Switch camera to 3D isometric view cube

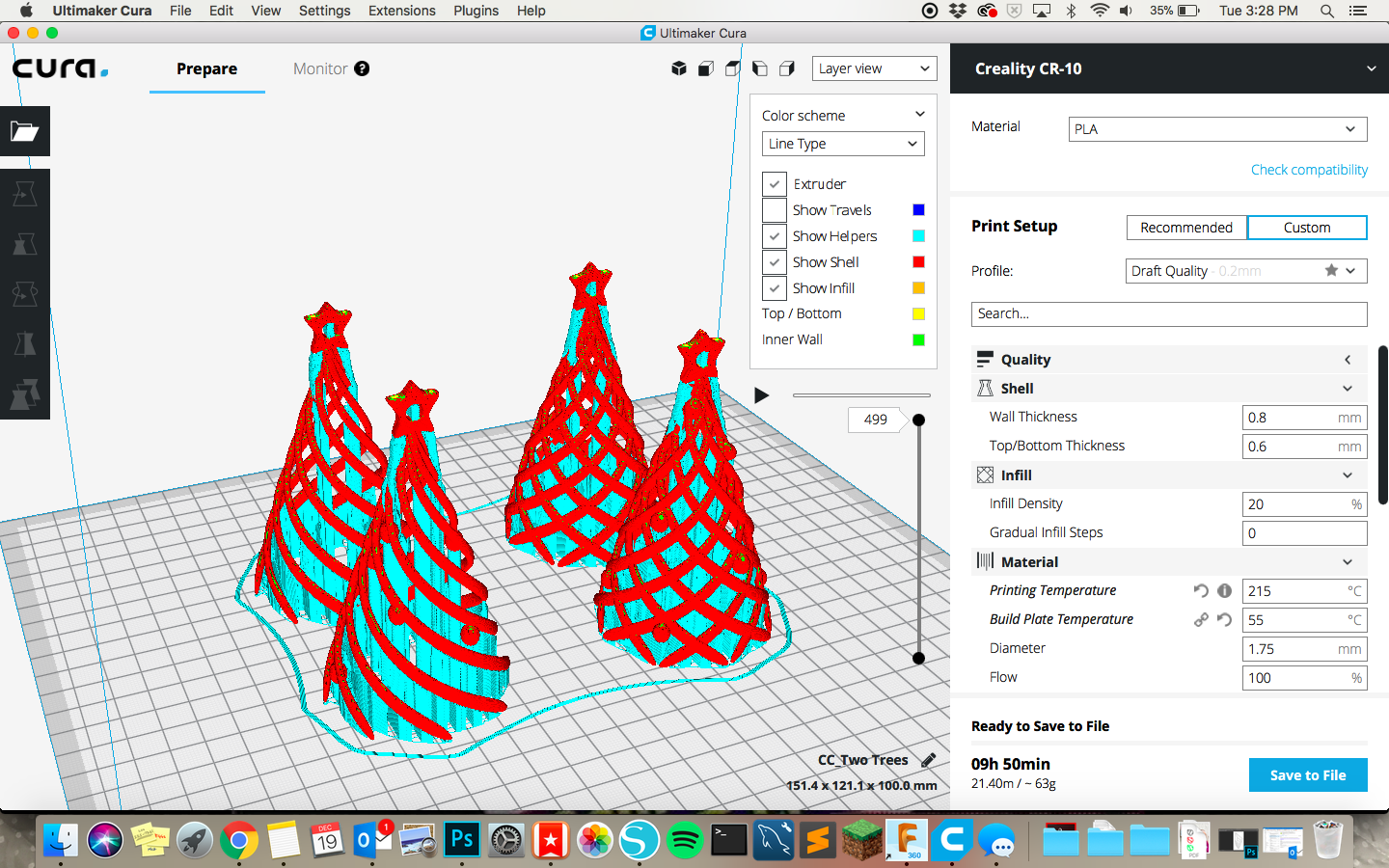click(x=679, y=68)
